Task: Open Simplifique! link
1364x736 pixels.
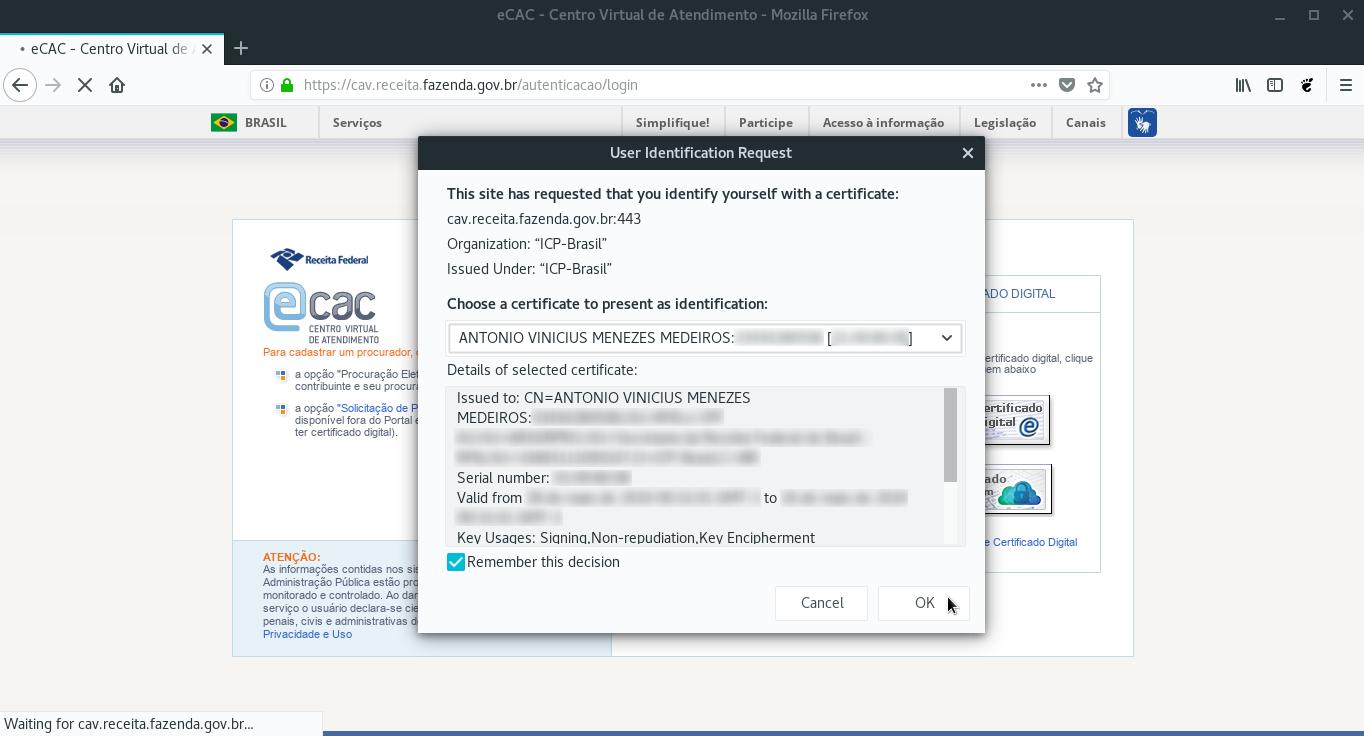Action: click(672, 122)
